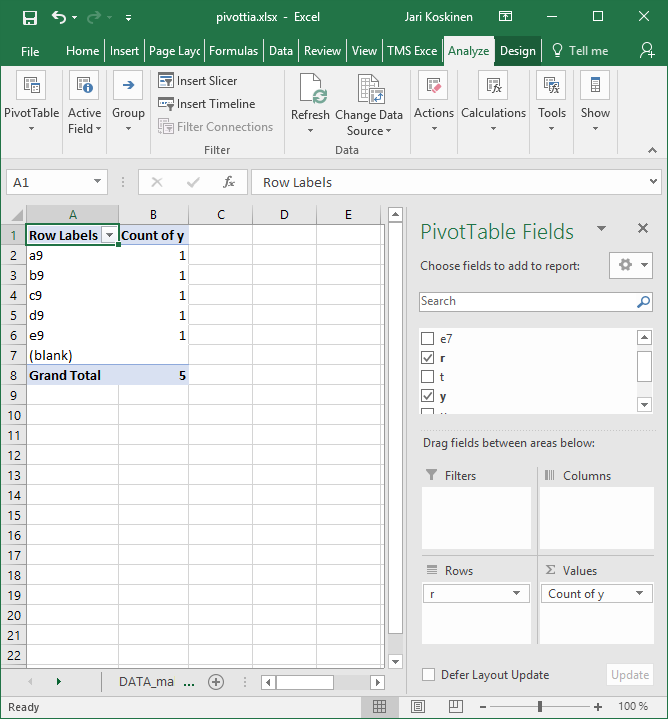This screenshot has height=719, width=668.
Task: Click the Insert Function fx icon
Action: pos(229,182)
